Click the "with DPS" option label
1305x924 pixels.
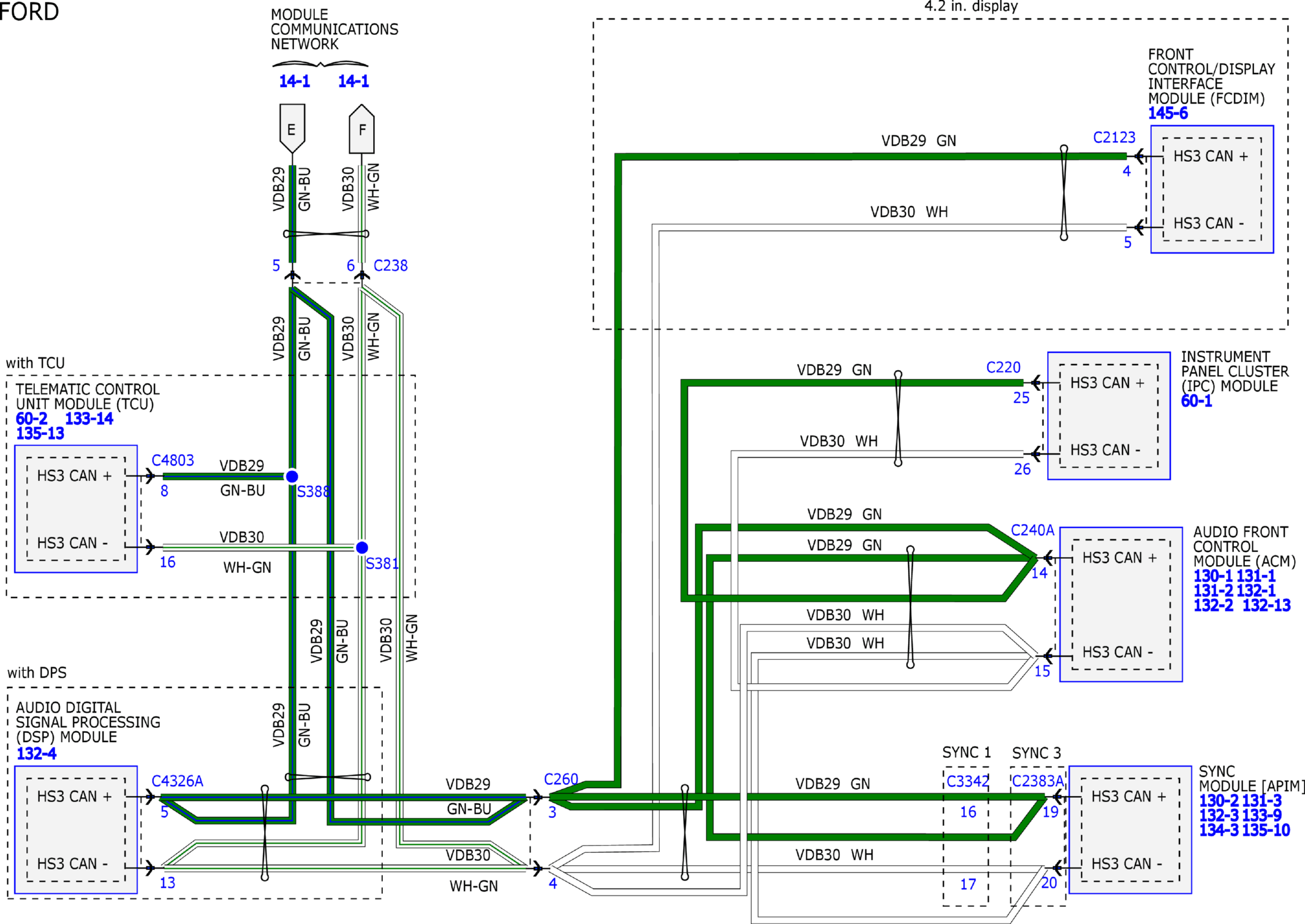pyautogui.click(x=37, y=673)
